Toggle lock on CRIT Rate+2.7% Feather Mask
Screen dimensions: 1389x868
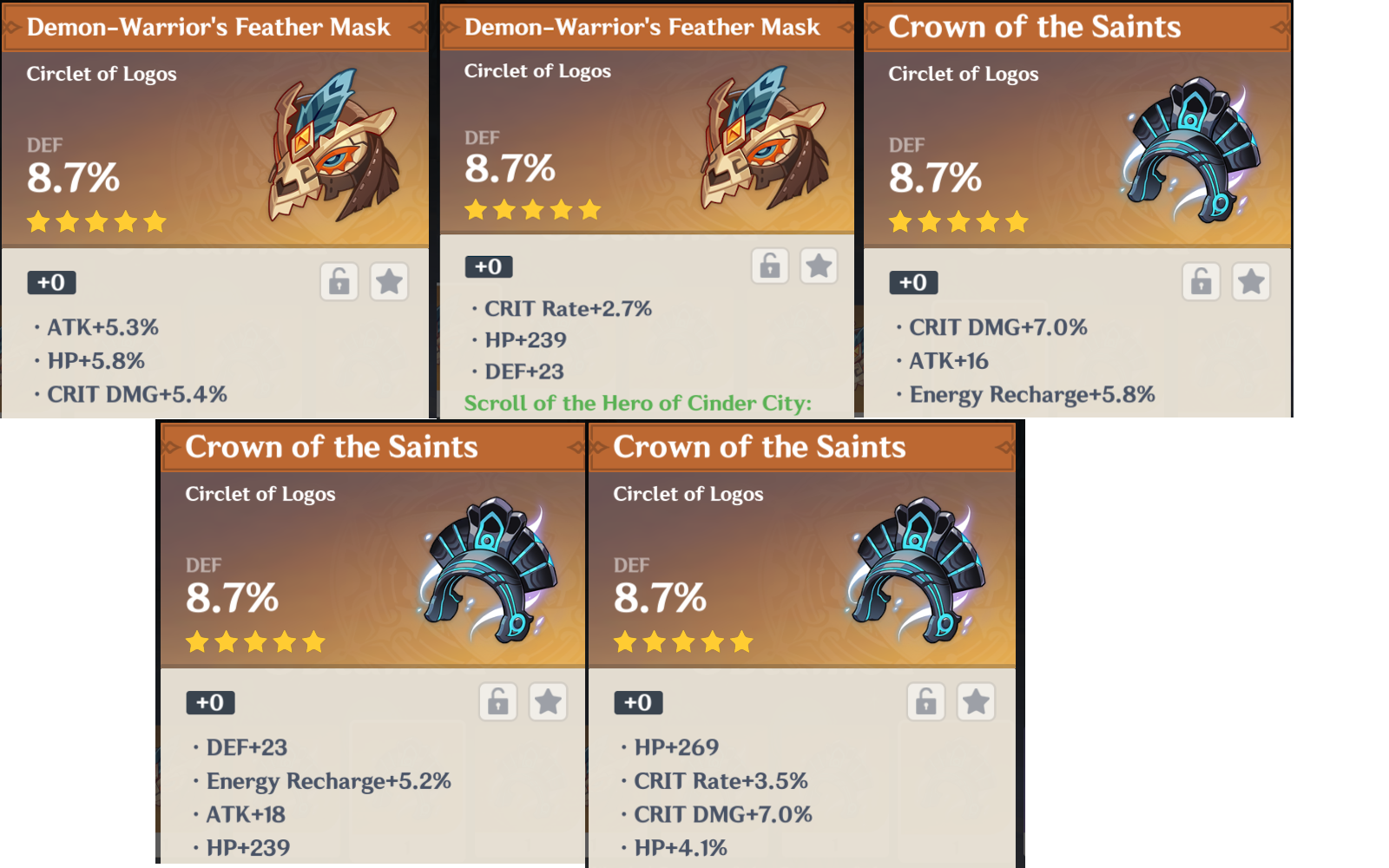click(x=770, y=266)
